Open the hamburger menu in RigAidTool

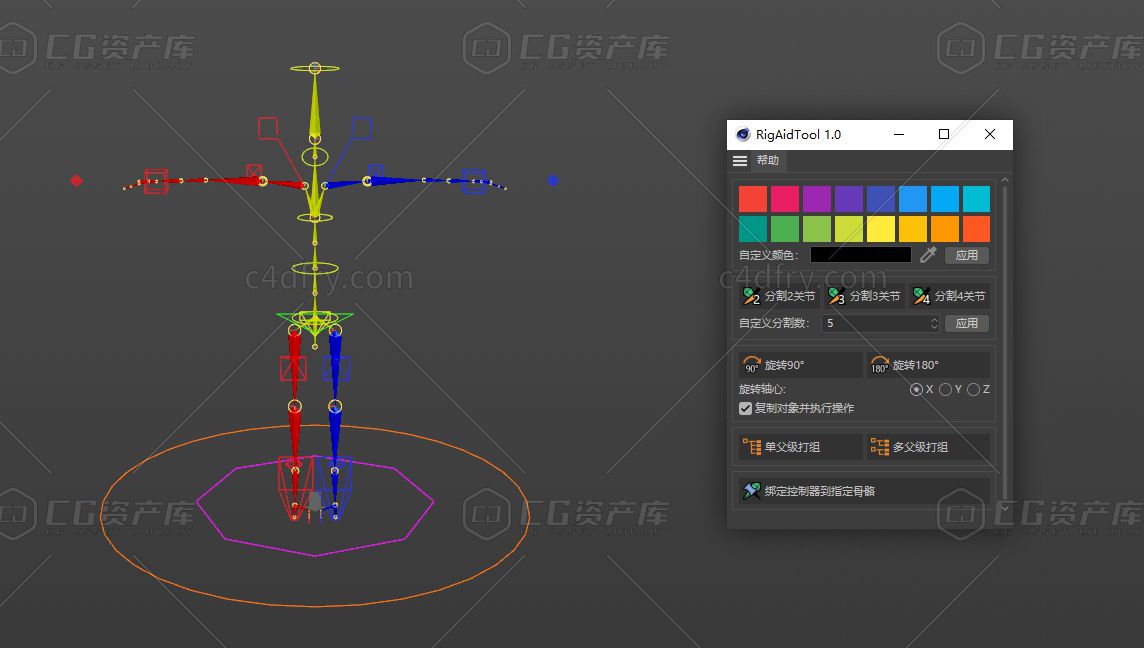[740, 161]
